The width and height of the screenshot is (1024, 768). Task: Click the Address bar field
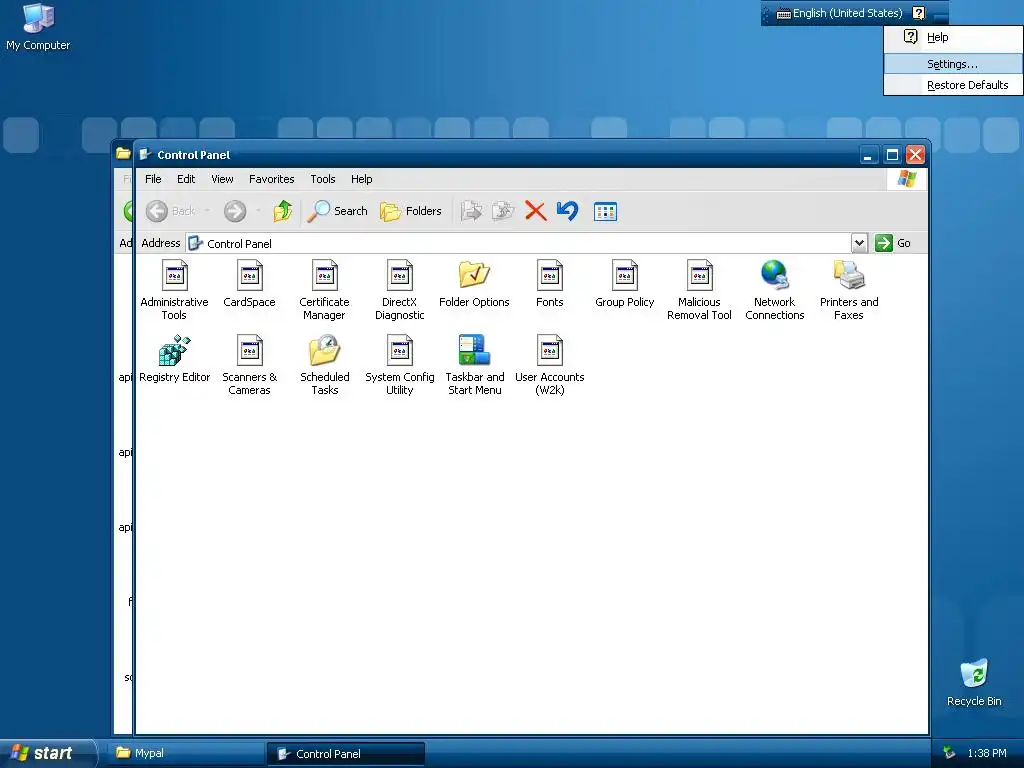519,243
